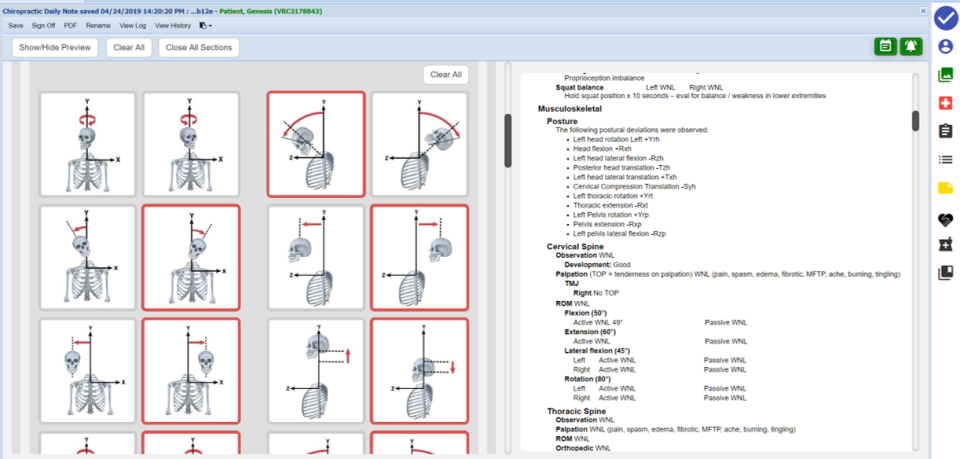
Task: Click the Close All Sections button
Action: pos(199,47)
